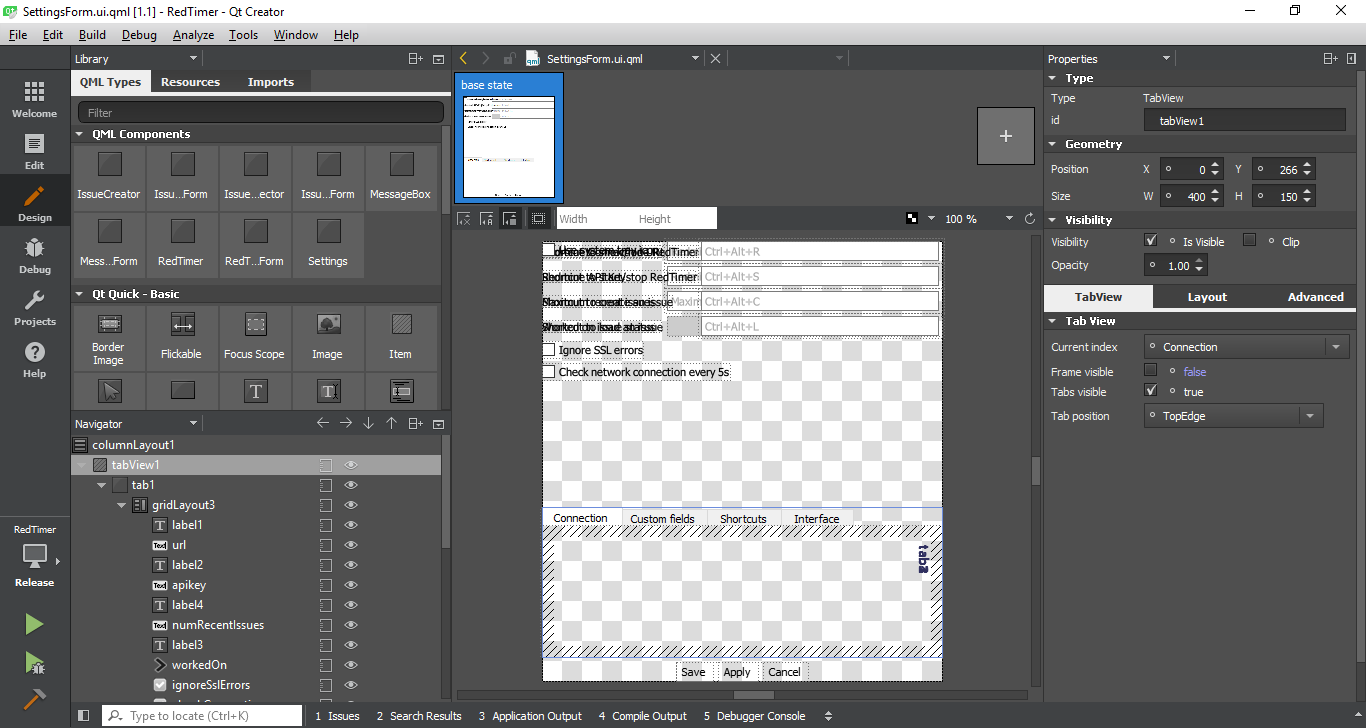Open the Tab position dropdown
This screenshot has width=1366, height=728.
[x=1233, y=416]
